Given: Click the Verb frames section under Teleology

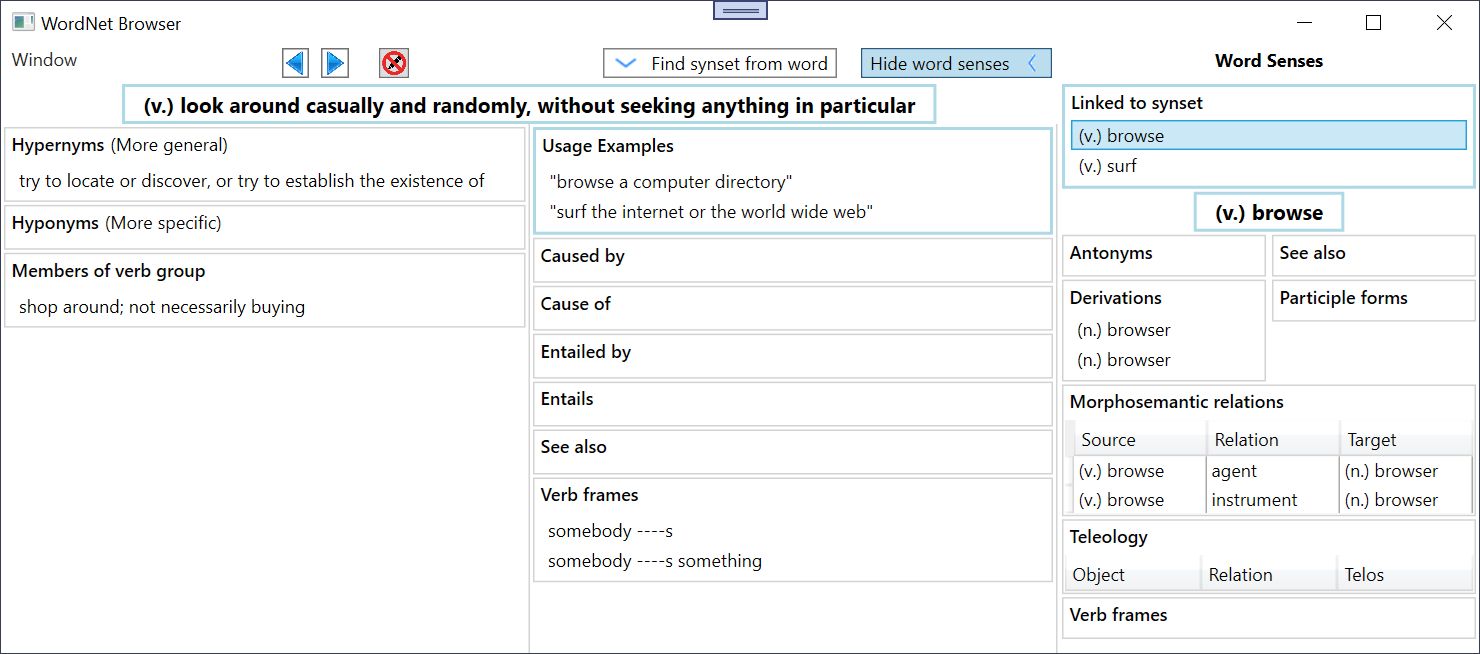Looking at the screenshot, I should (1269, 617).
